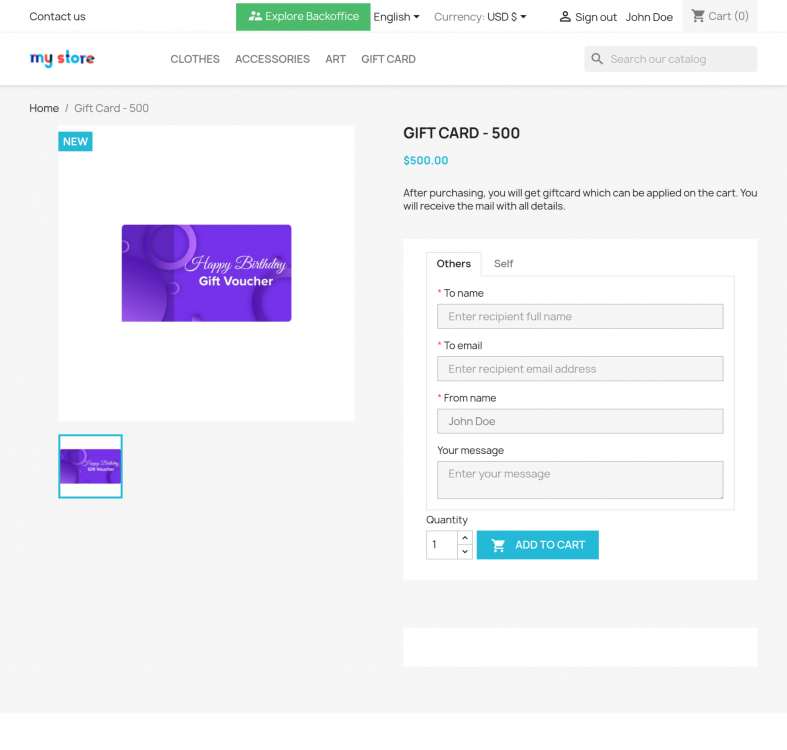Switch to the Self tab
This screenshot has height=750, width=787.
tap(503, 264)
